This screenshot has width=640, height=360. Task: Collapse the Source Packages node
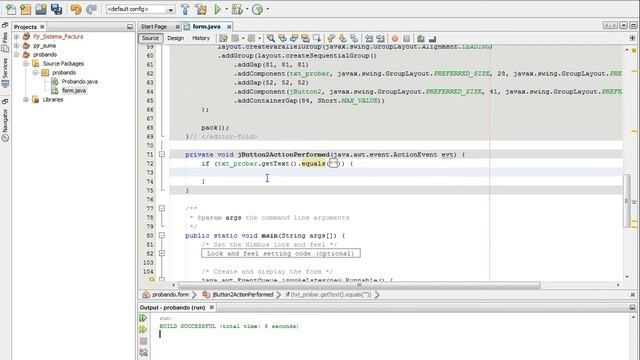26,64
